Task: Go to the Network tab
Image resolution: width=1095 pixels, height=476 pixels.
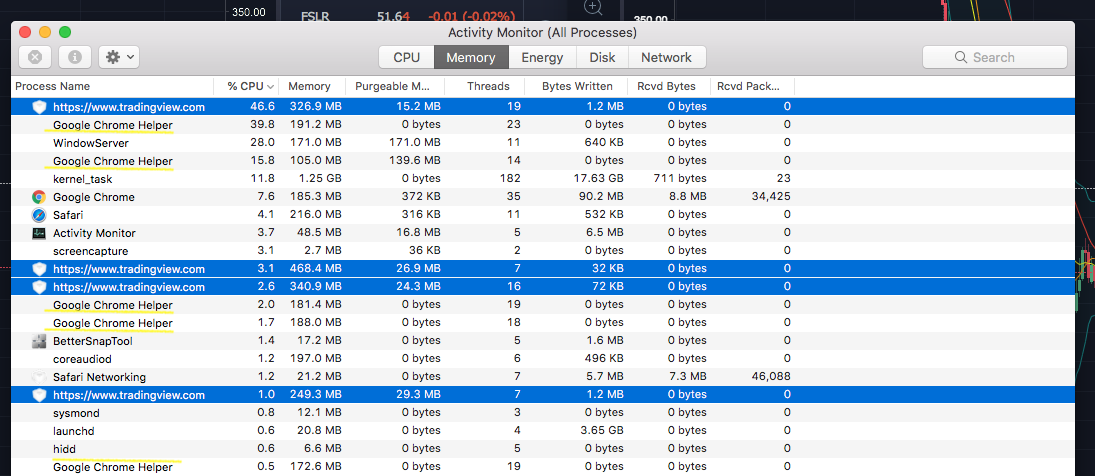Action: 666,57
